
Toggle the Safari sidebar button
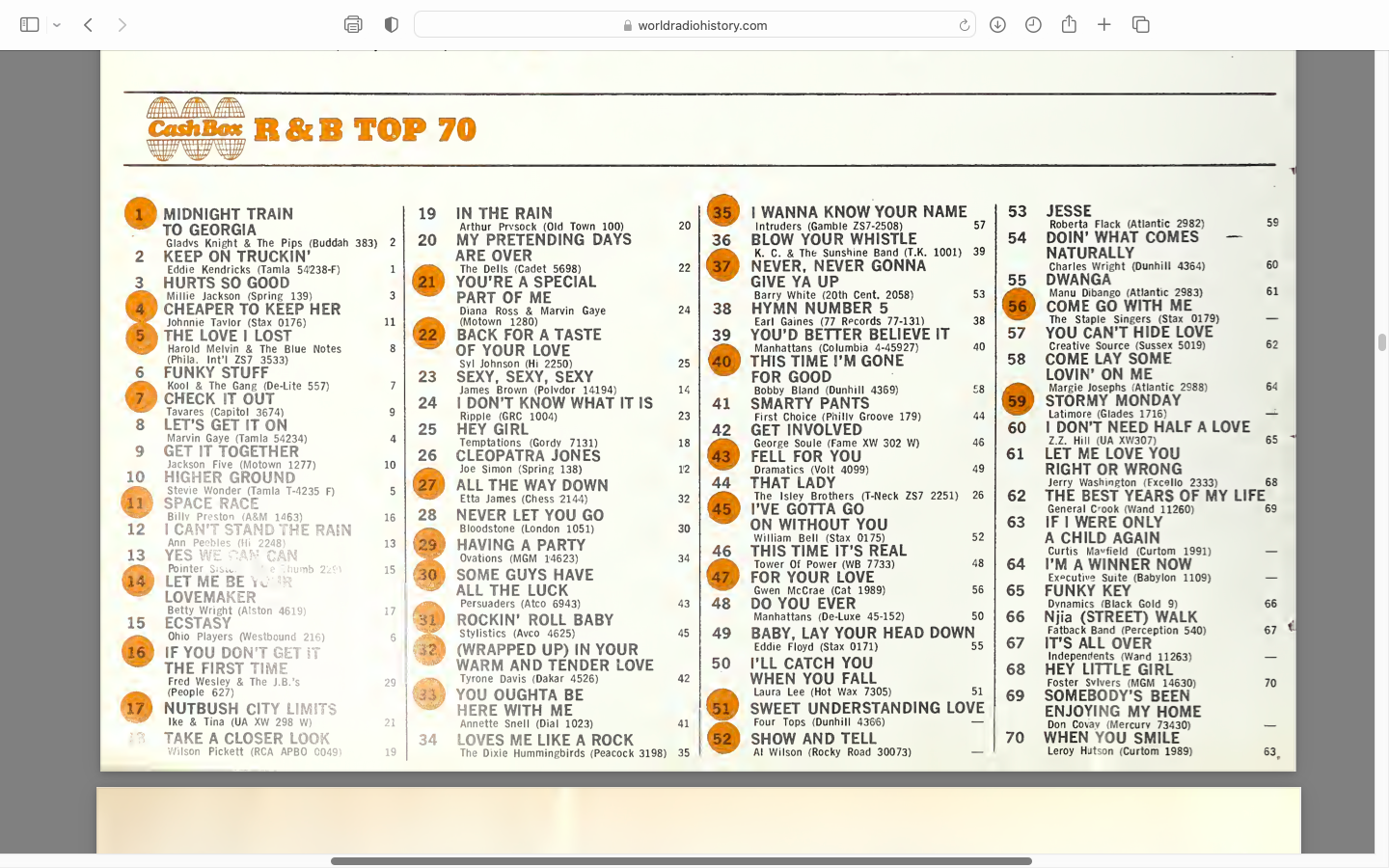pos(30,25)
